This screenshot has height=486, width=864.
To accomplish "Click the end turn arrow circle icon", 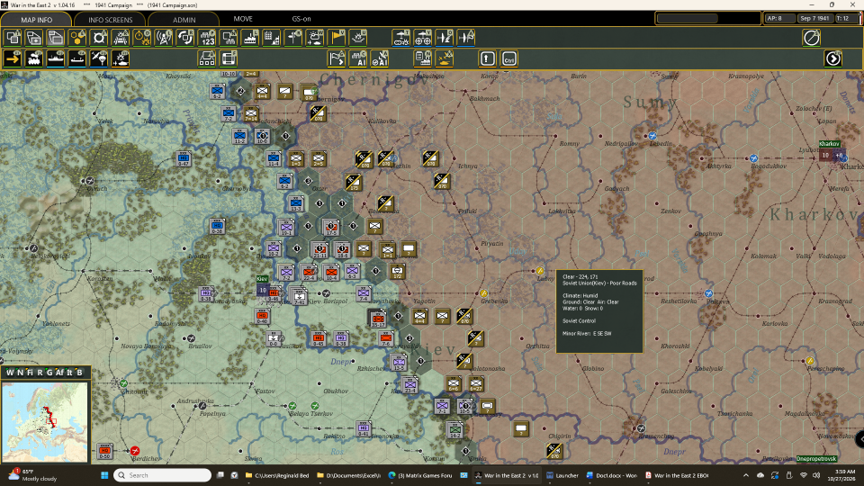I will point(833,58).
